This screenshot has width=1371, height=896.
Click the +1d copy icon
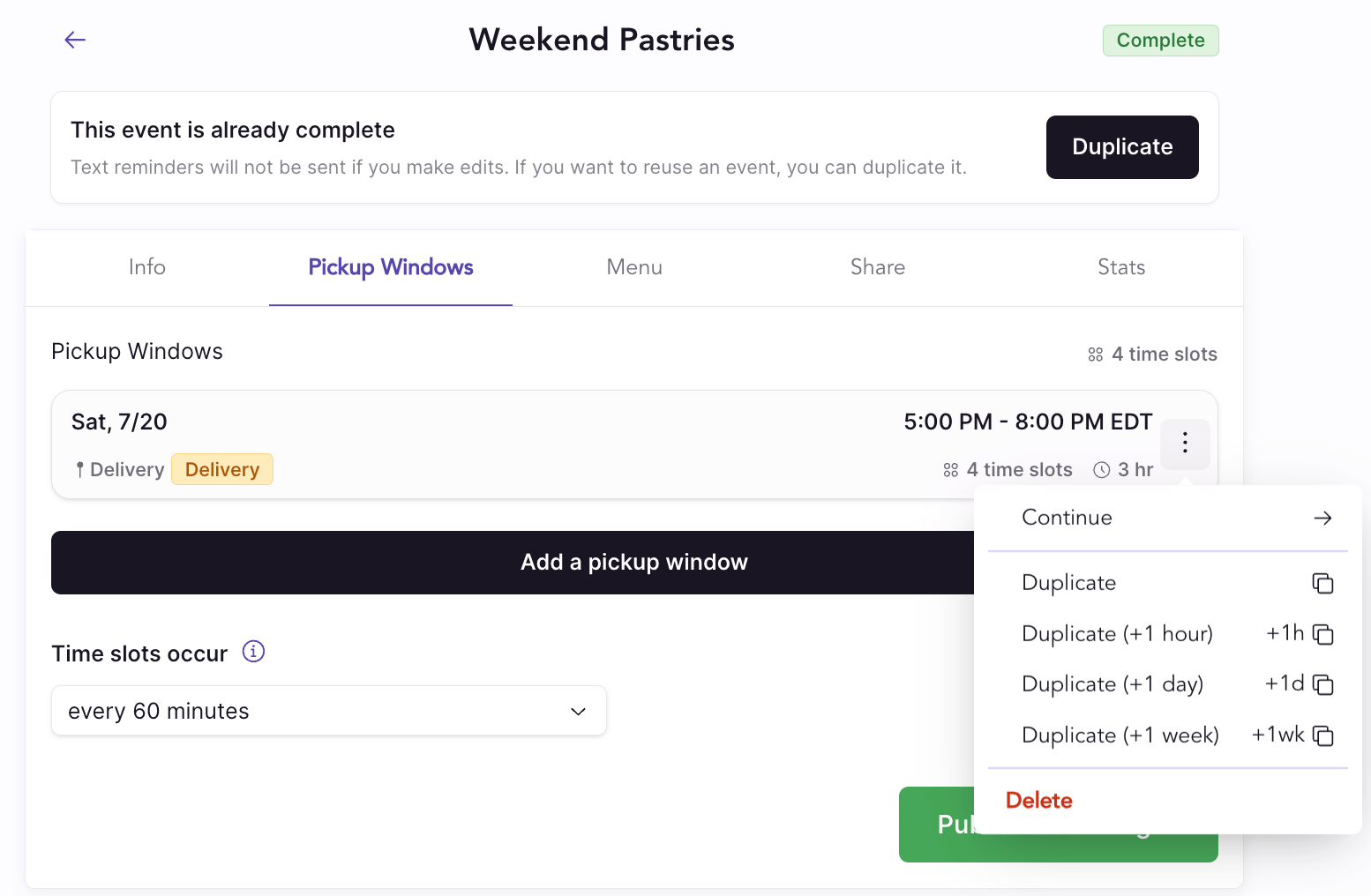tap(1322, 684)
